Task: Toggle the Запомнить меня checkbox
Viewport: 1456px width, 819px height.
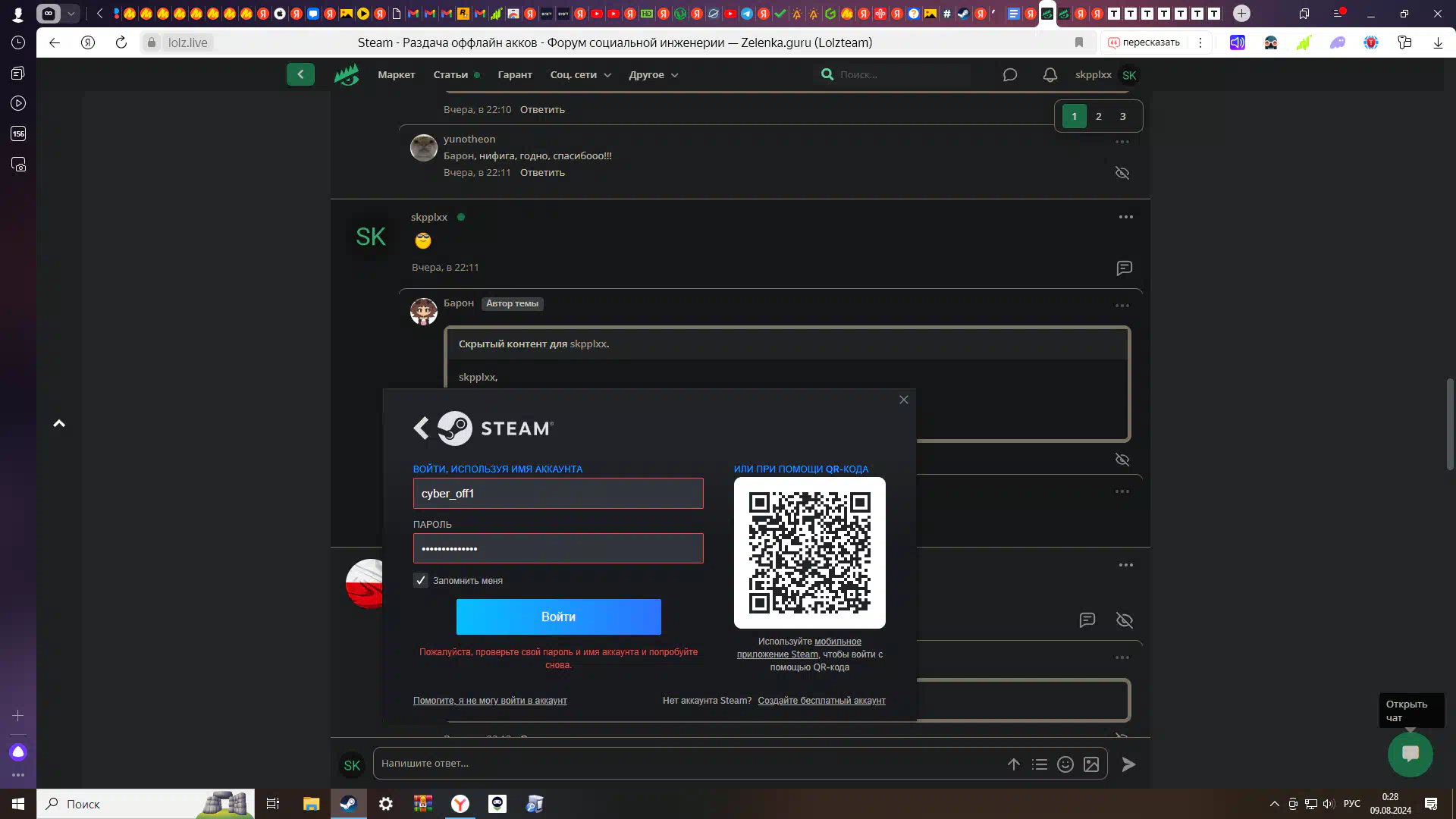Action: (x=421, y=580)
